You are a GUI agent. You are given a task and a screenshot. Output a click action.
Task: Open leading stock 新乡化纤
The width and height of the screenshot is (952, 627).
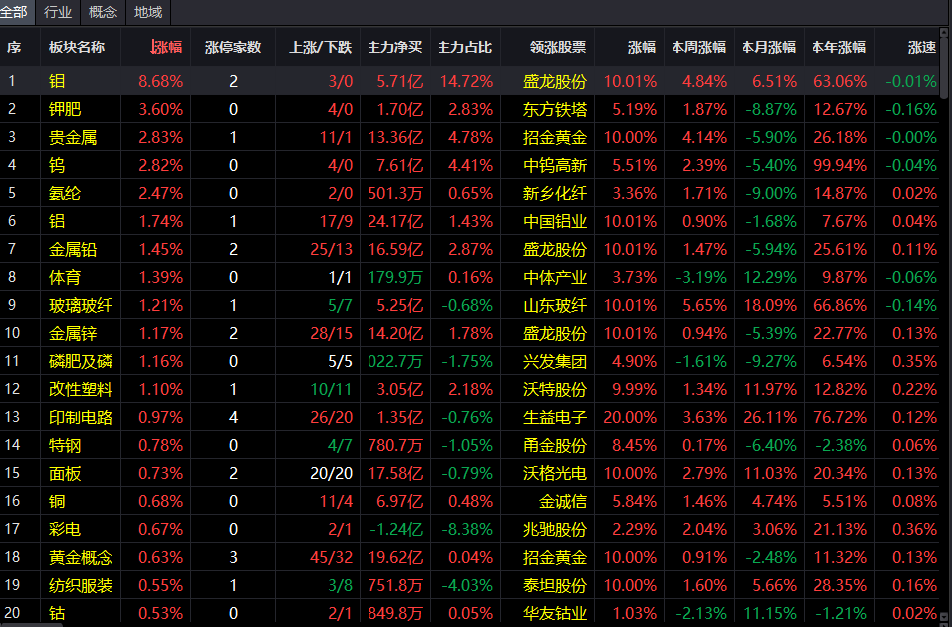tap(555, 193)
